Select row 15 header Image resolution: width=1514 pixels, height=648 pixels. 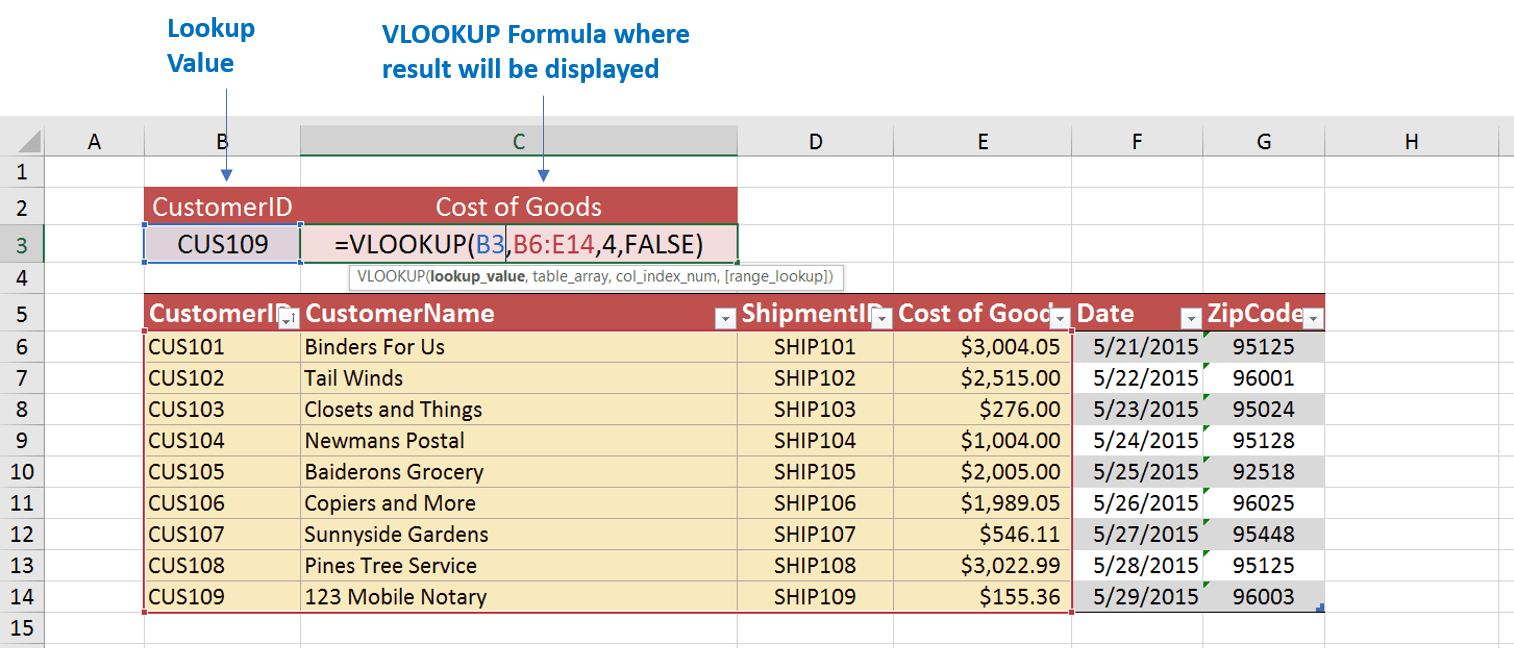(x=22, y=628)
